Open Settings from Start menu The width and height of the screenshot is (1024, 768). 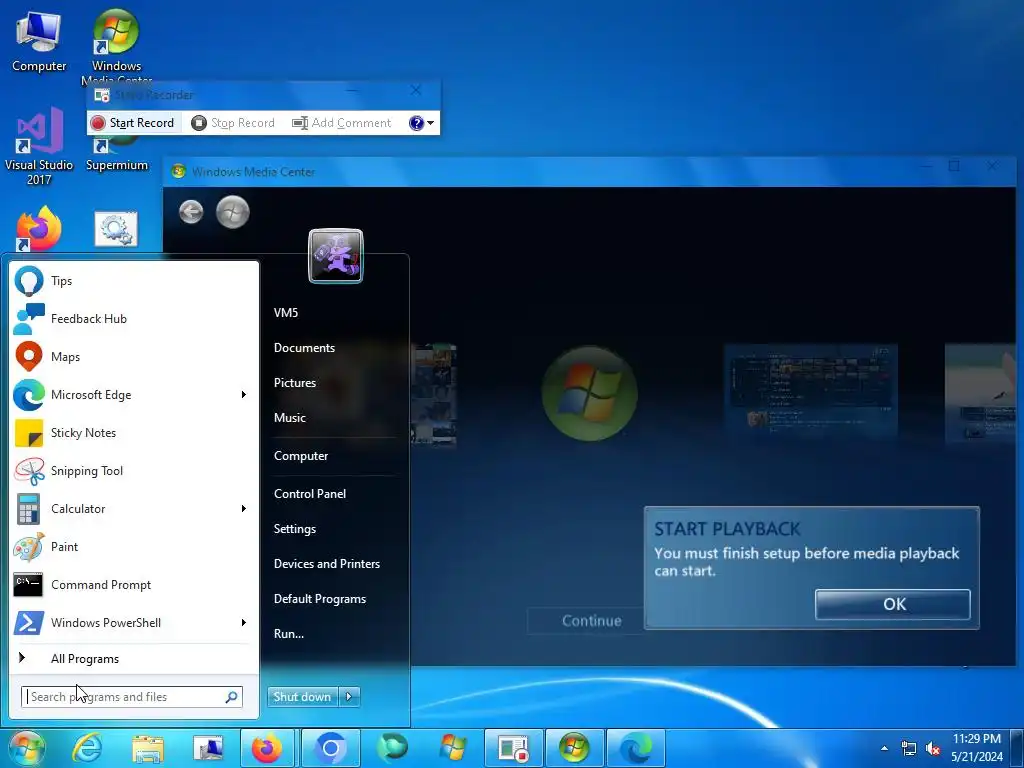pos(295,529)
